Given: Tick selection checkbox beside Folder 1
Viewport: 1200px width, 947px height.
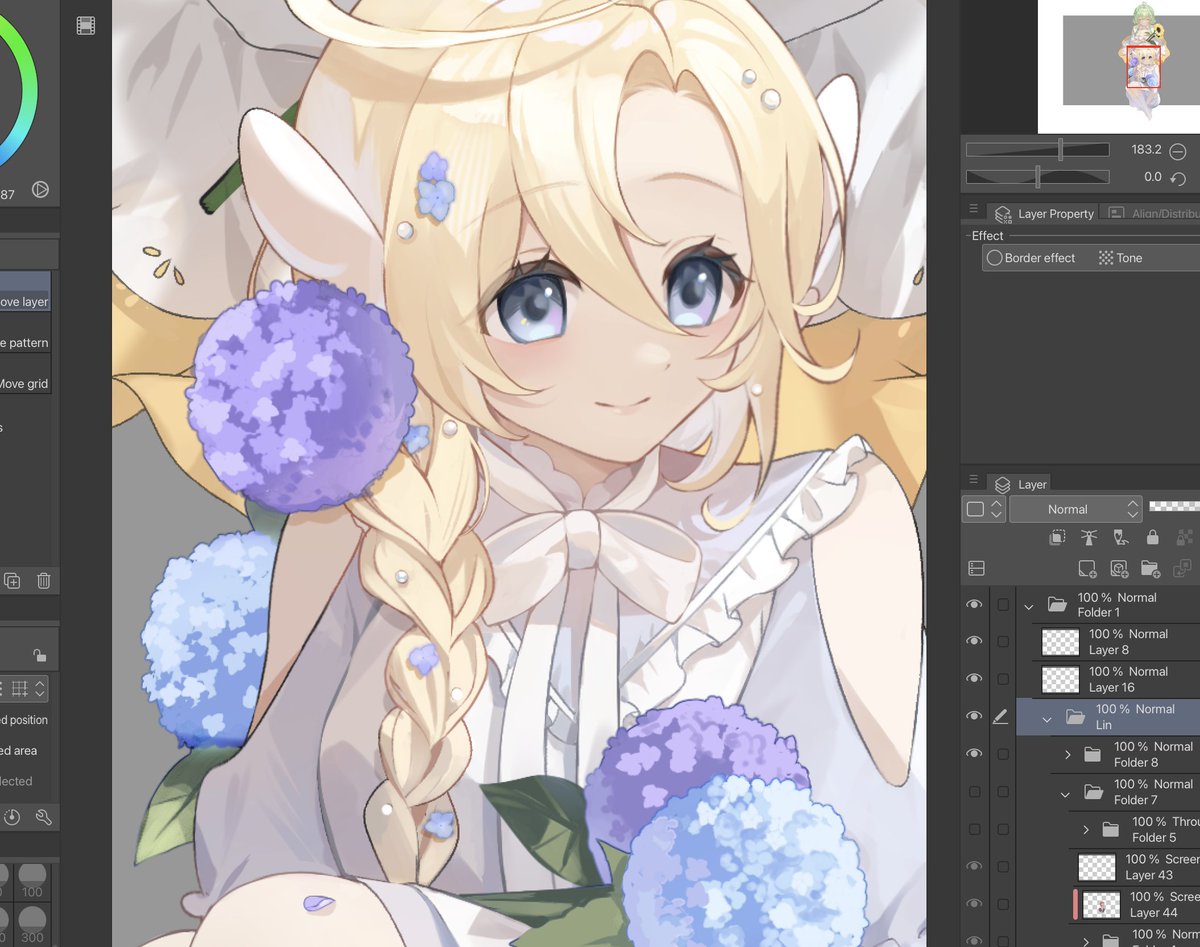Looking at the screenshot, I should click(x=1003, y=604).
